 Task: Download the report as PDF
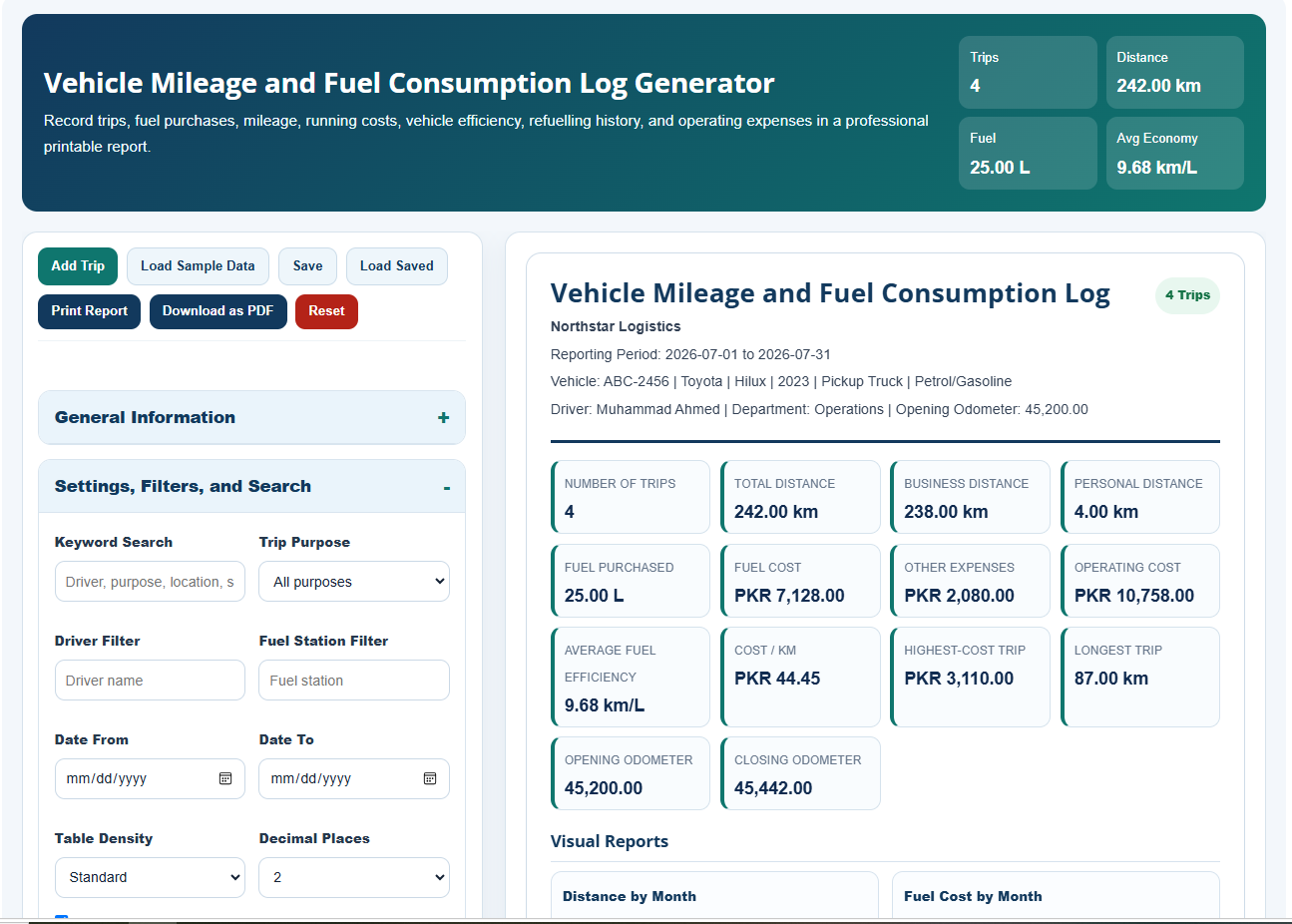pos(217,311)
